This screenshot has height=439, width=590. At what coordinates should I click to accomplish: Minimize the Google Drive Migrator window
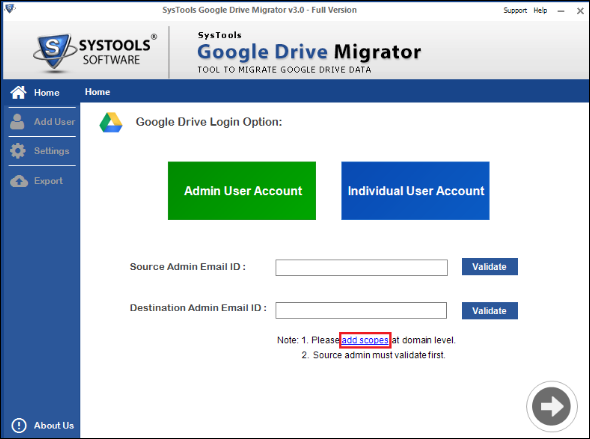pyautogui.click(x=561, y=11)
